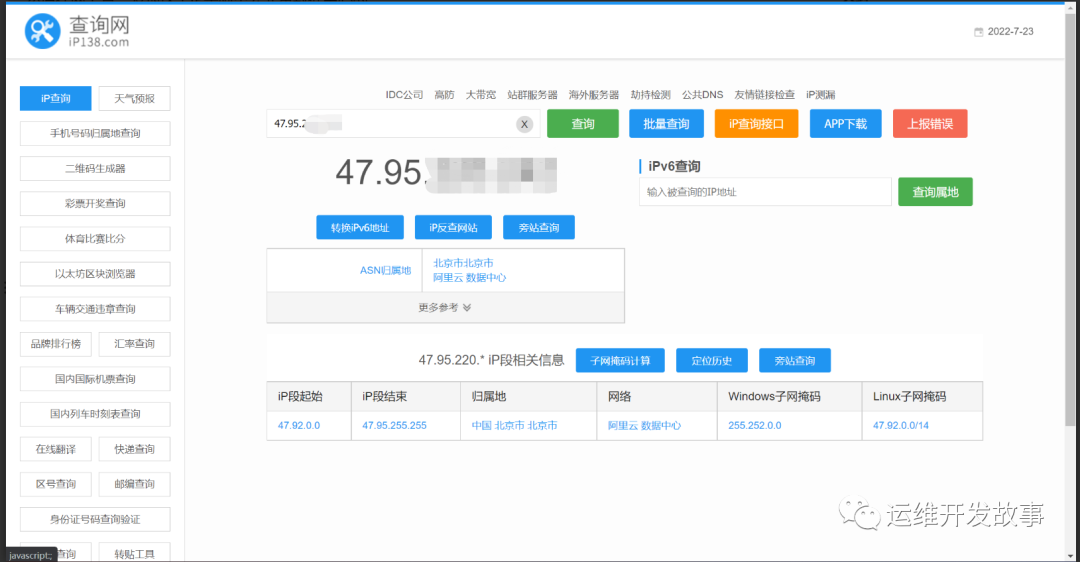Report an error via 上报错误
The image size is (1080, 562).
(x=930, y=124)
